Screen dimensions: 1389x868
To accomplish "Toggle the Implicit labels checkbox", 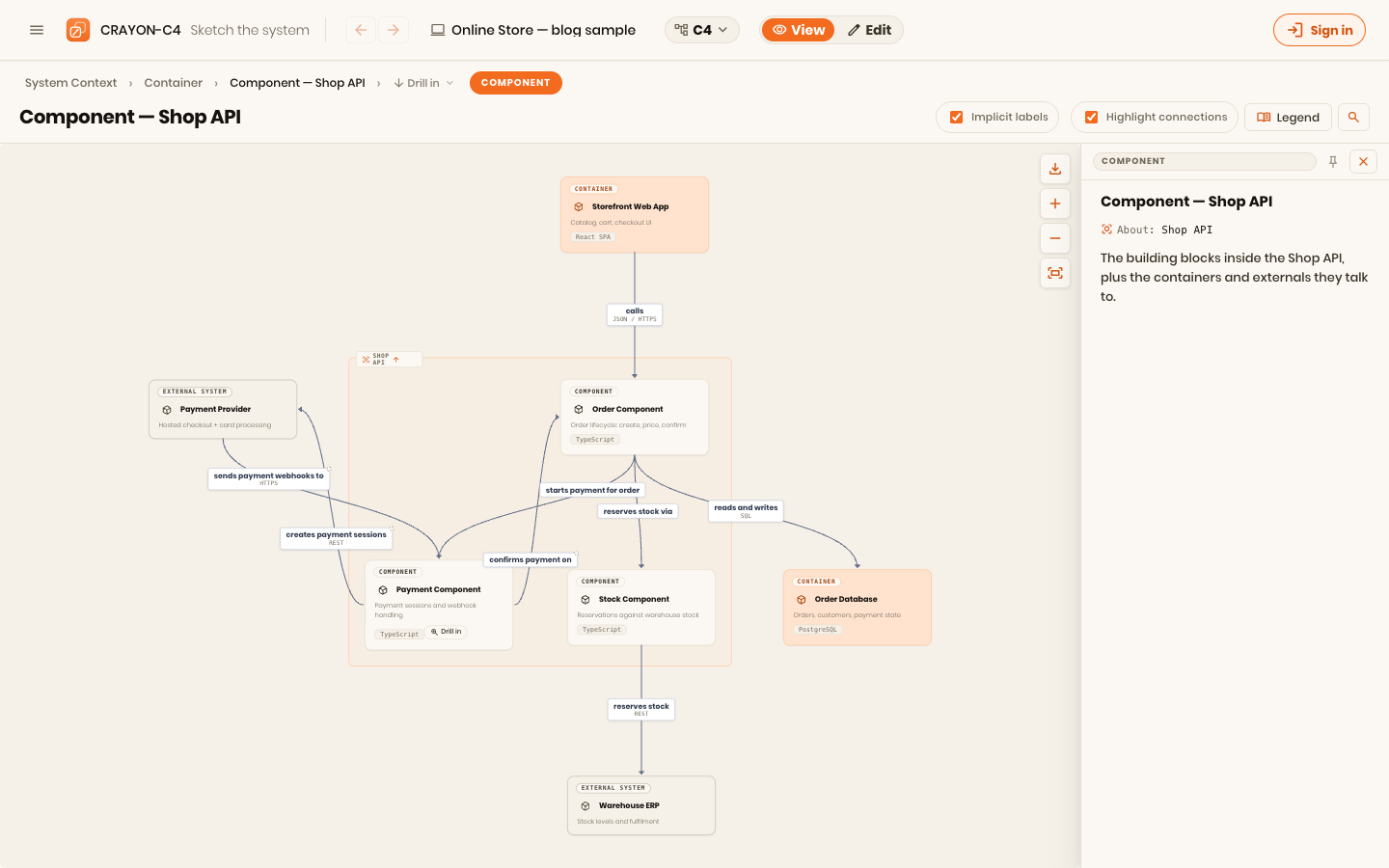I will coord(957,117).
